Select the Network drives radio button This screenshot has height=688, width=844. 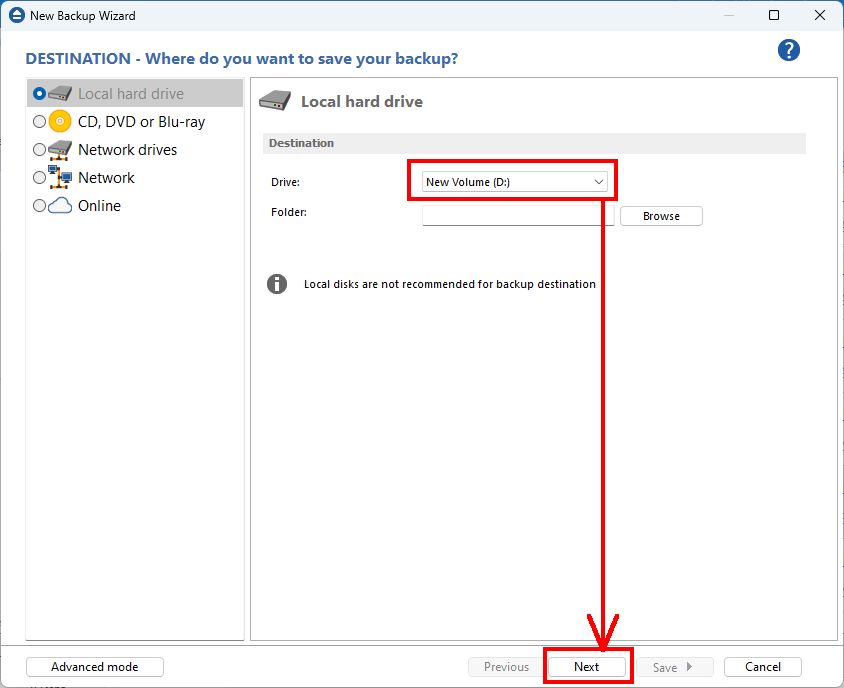[40, 150]
